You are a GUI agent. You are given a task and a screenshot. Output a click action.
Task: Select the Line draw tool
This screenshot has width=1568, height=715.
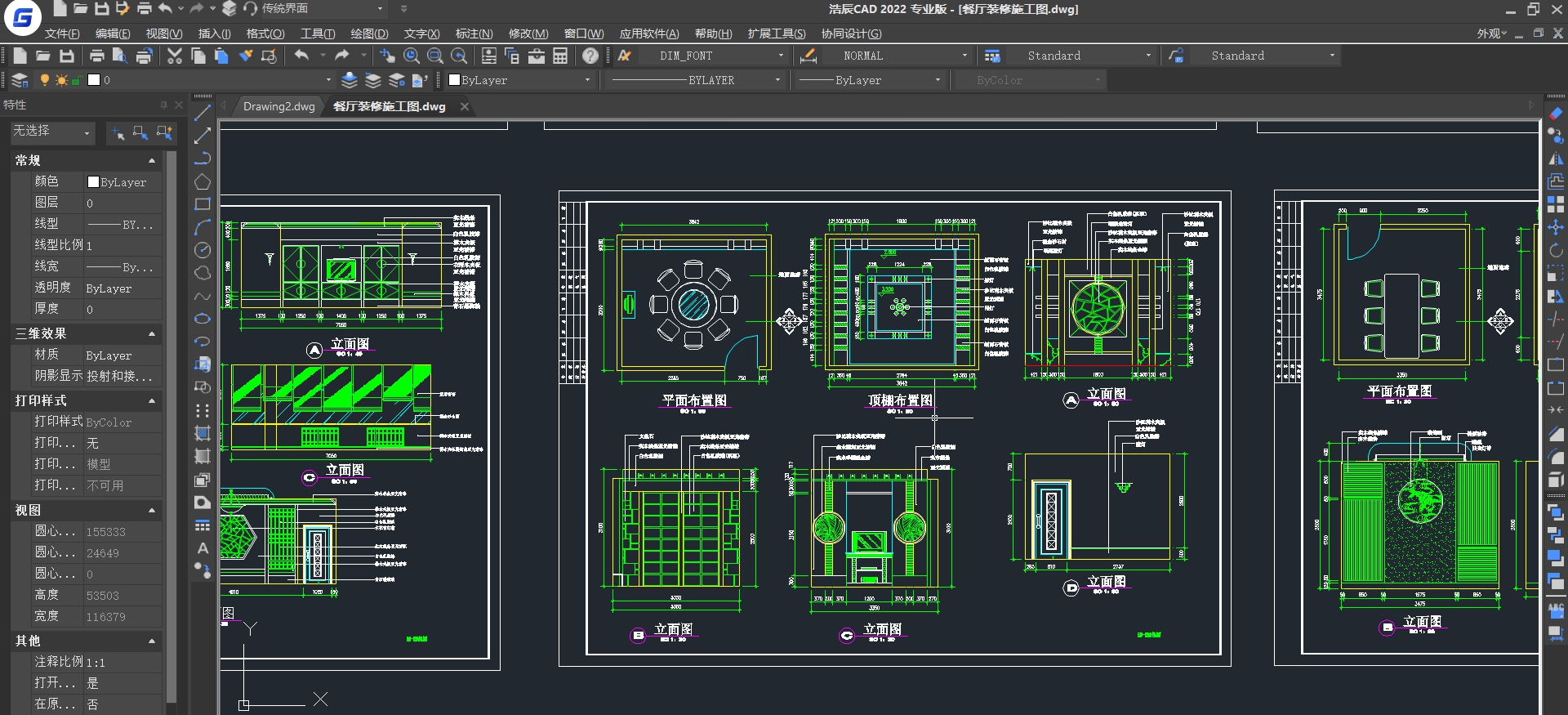coord(203,113)
